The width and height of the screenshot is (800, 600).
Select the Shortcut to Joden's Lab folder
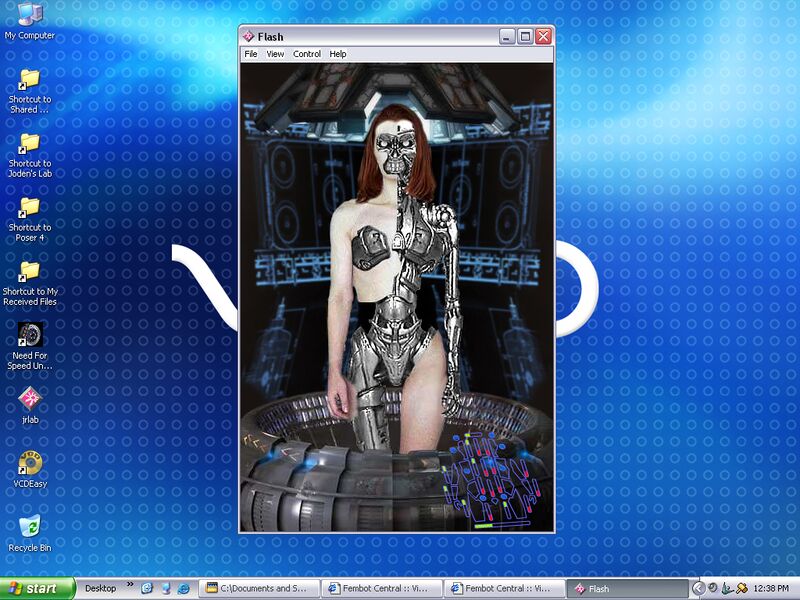[29, 143]
